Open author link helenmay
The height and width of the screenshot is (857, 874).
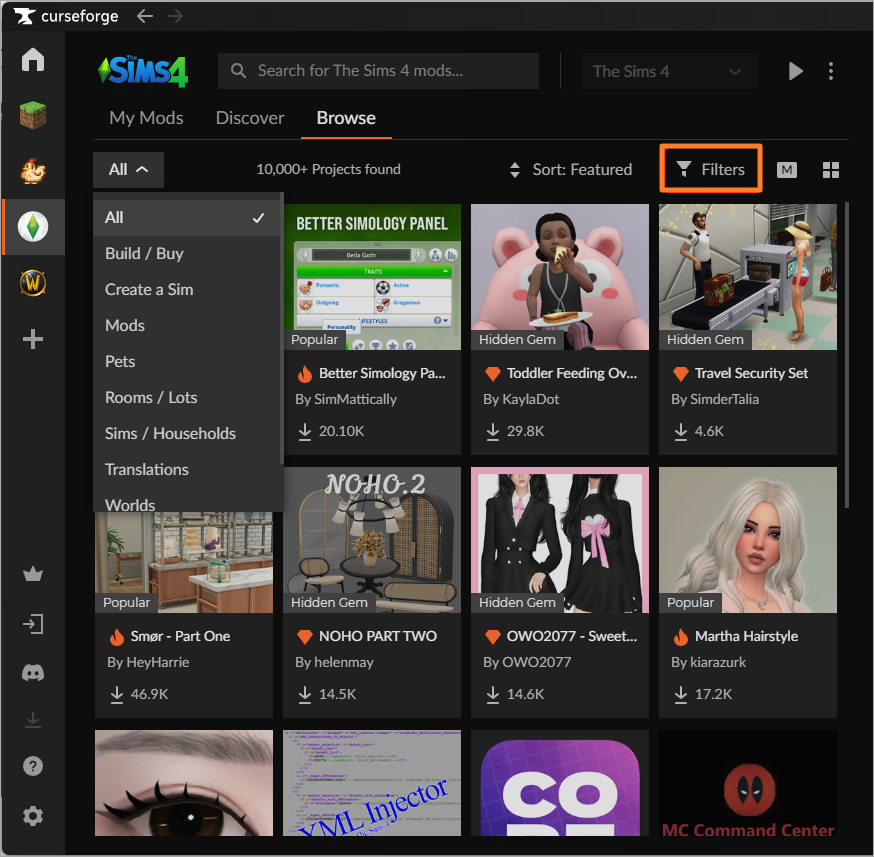(x=343, y=663)
